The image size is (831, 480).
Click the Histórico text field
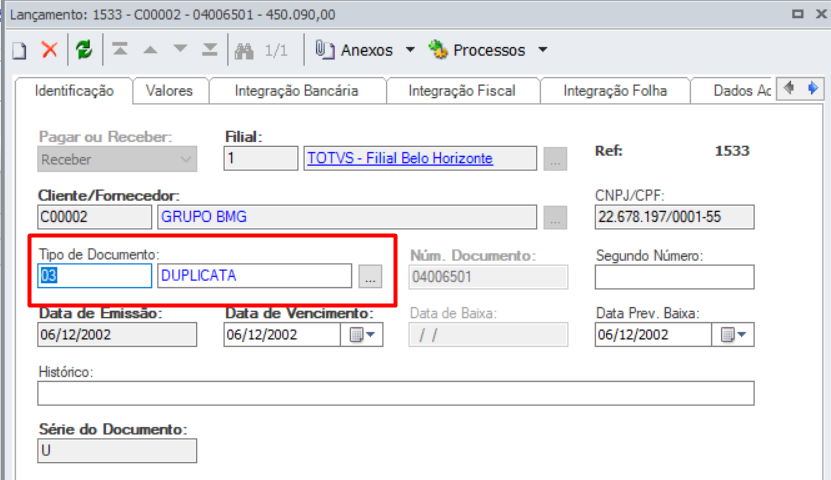396,393
